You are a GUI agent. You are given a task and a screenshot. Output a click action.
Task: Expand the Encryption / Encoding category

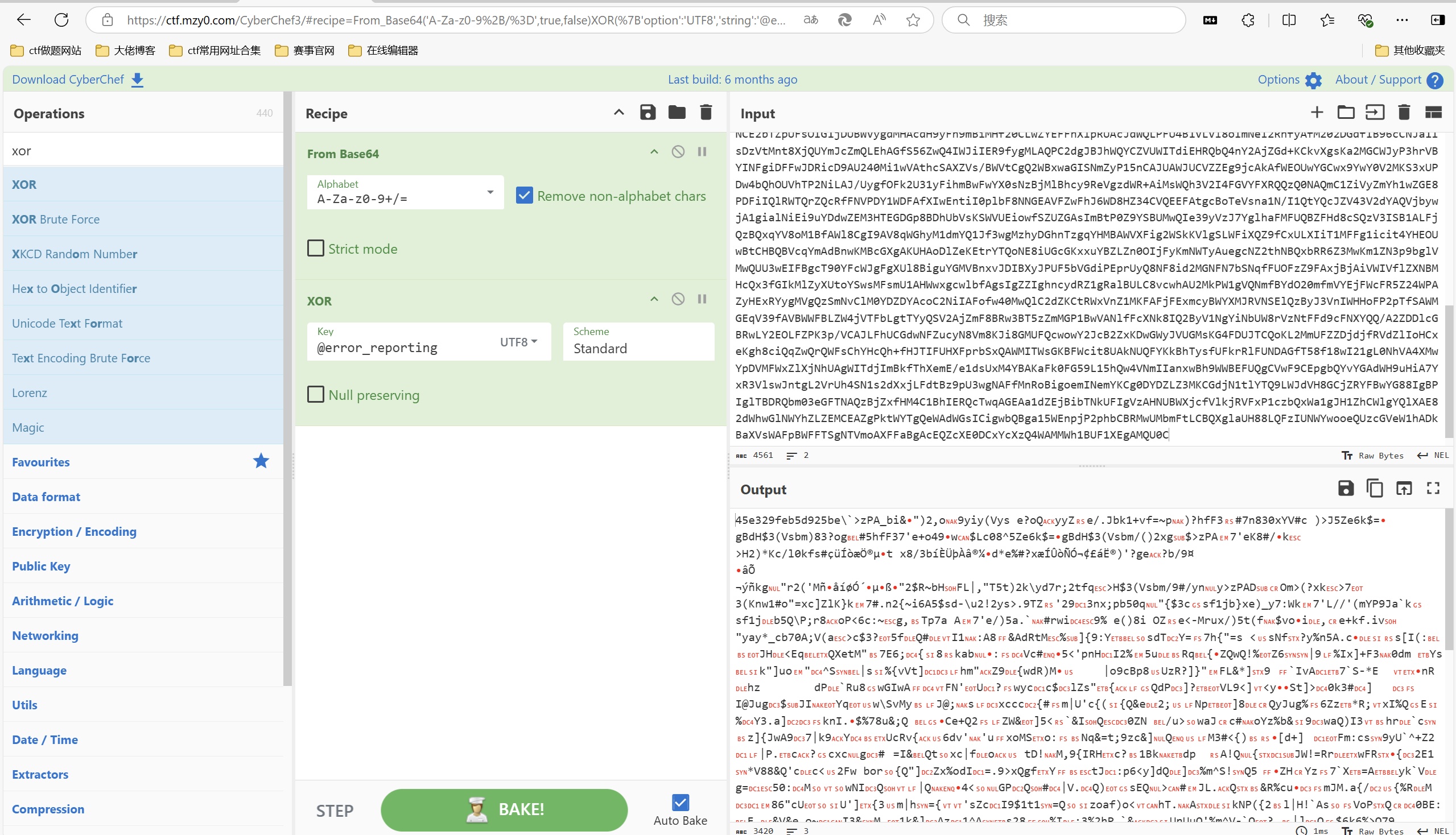143,532
